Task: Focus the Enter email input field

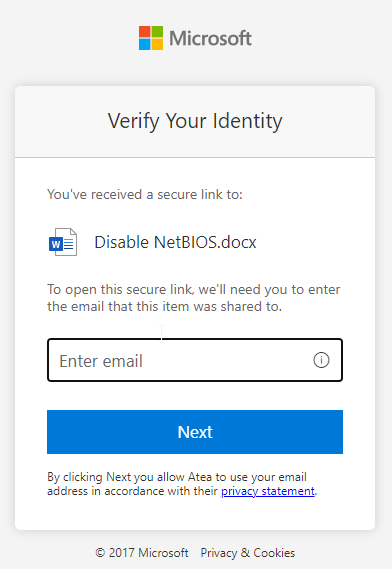Action: click(195, 360)
